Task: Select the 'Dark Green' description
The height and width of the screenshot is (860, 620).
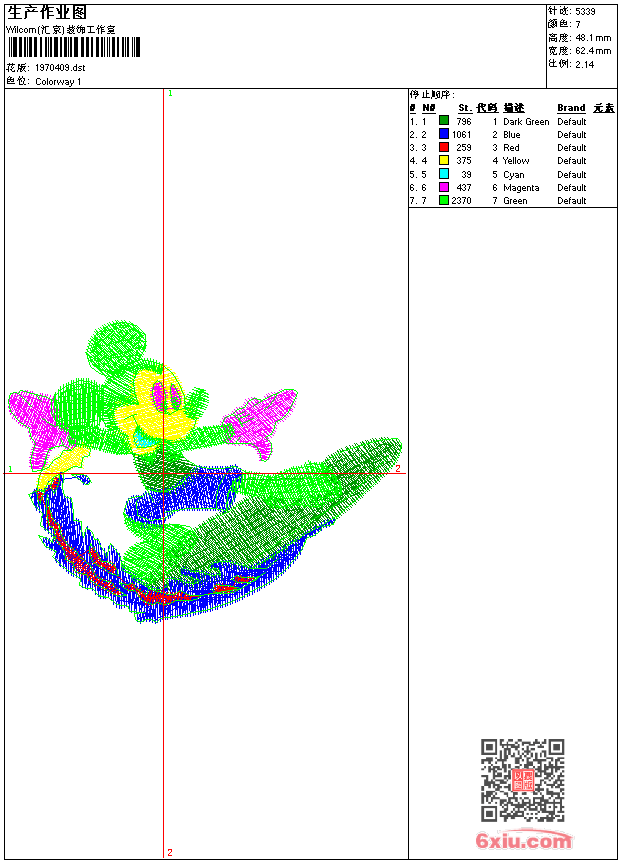Action: [526, 122]
